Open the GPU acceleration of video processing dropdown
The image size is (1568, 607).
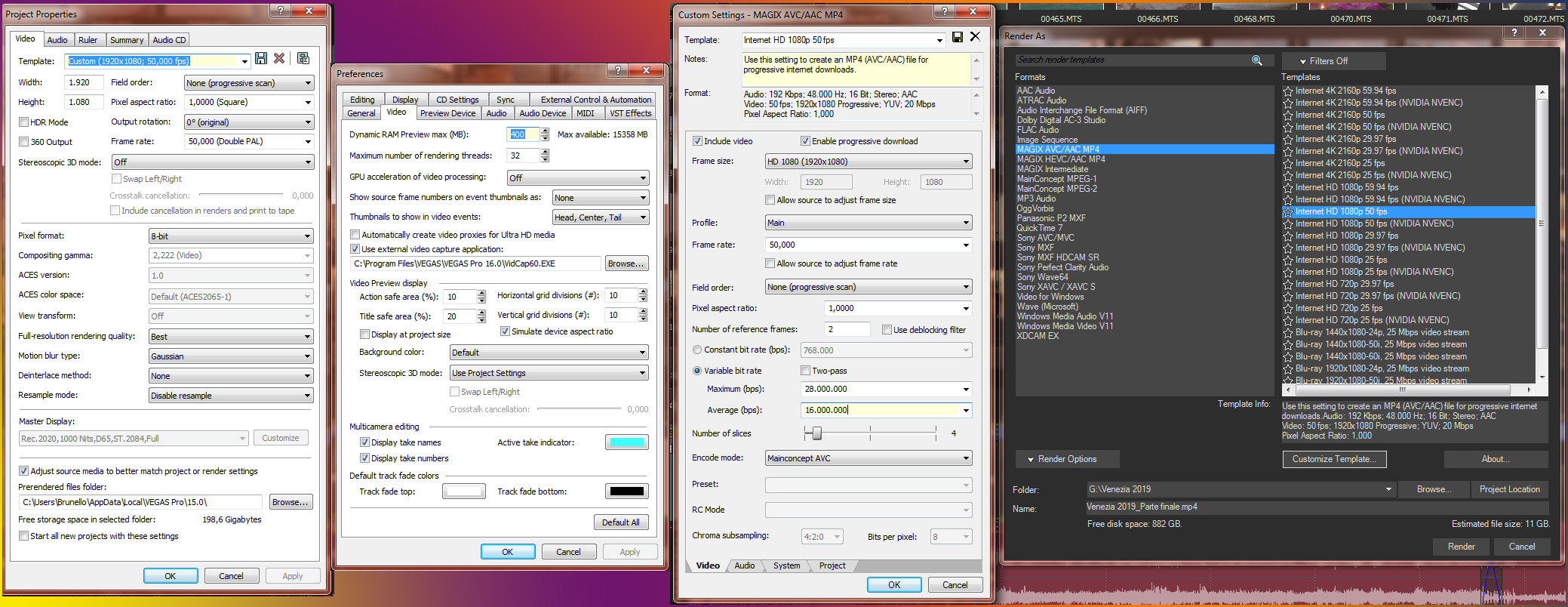578,178
